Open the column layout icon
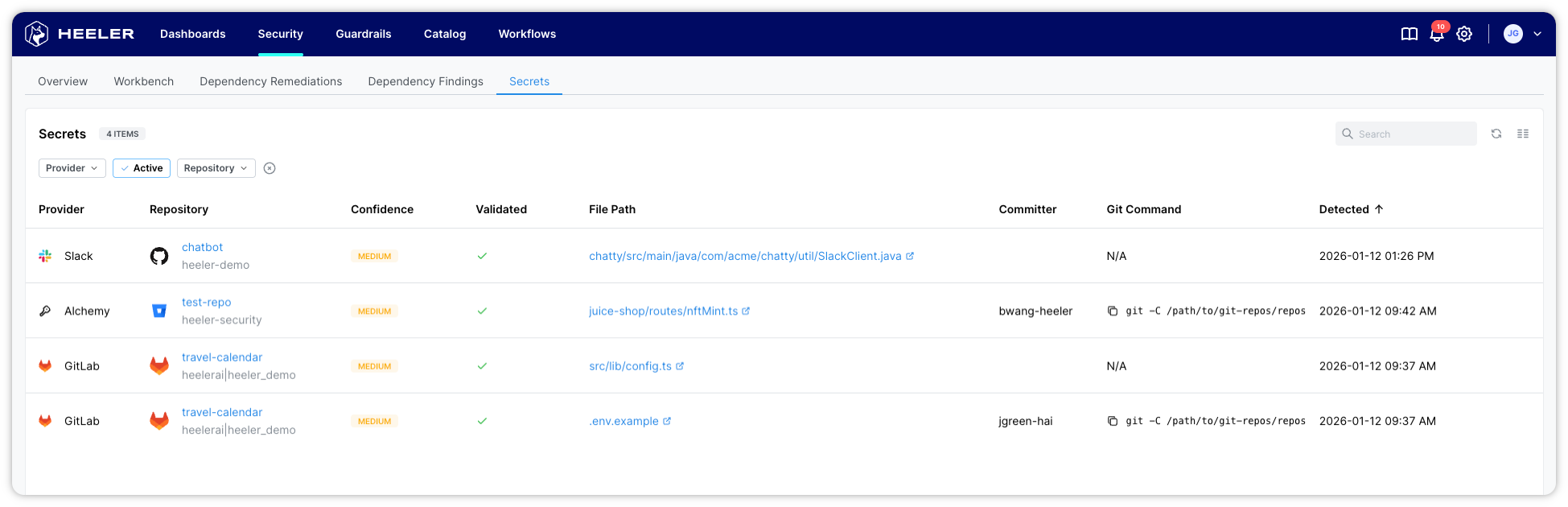Image resolution: width=1568 pixels, height=507 pixels. click(x=1522, y=134)
